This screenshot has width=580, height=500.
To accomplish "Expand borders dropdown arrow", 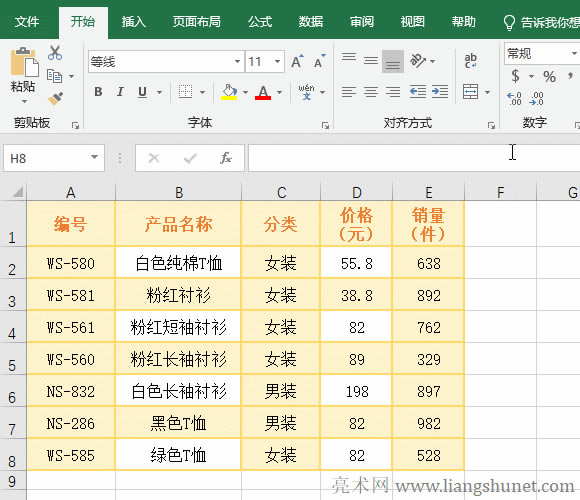I will tap(203, 92).
